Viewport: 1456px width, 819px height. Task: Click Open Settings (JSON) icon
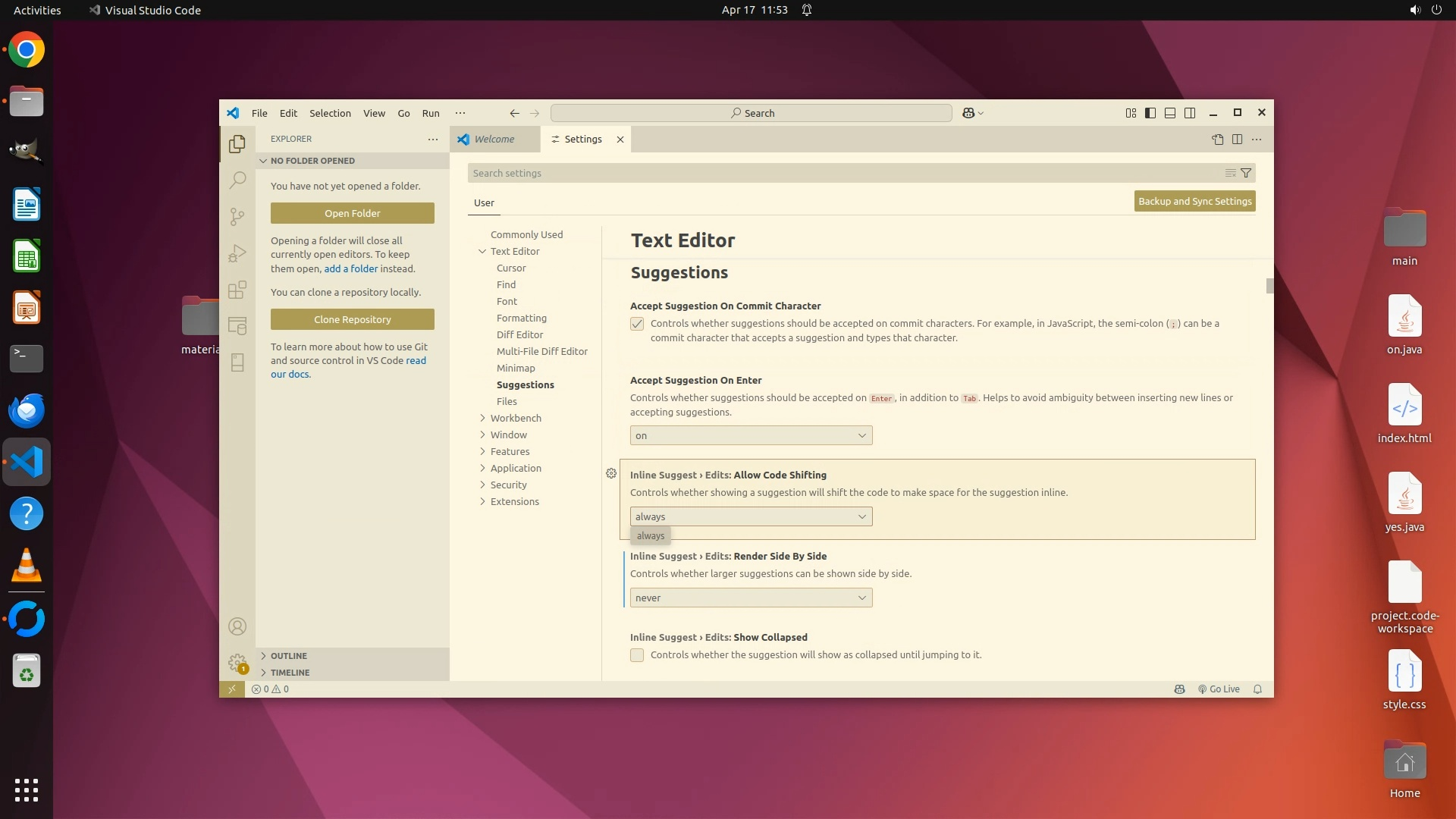[x=1217, y=139]
